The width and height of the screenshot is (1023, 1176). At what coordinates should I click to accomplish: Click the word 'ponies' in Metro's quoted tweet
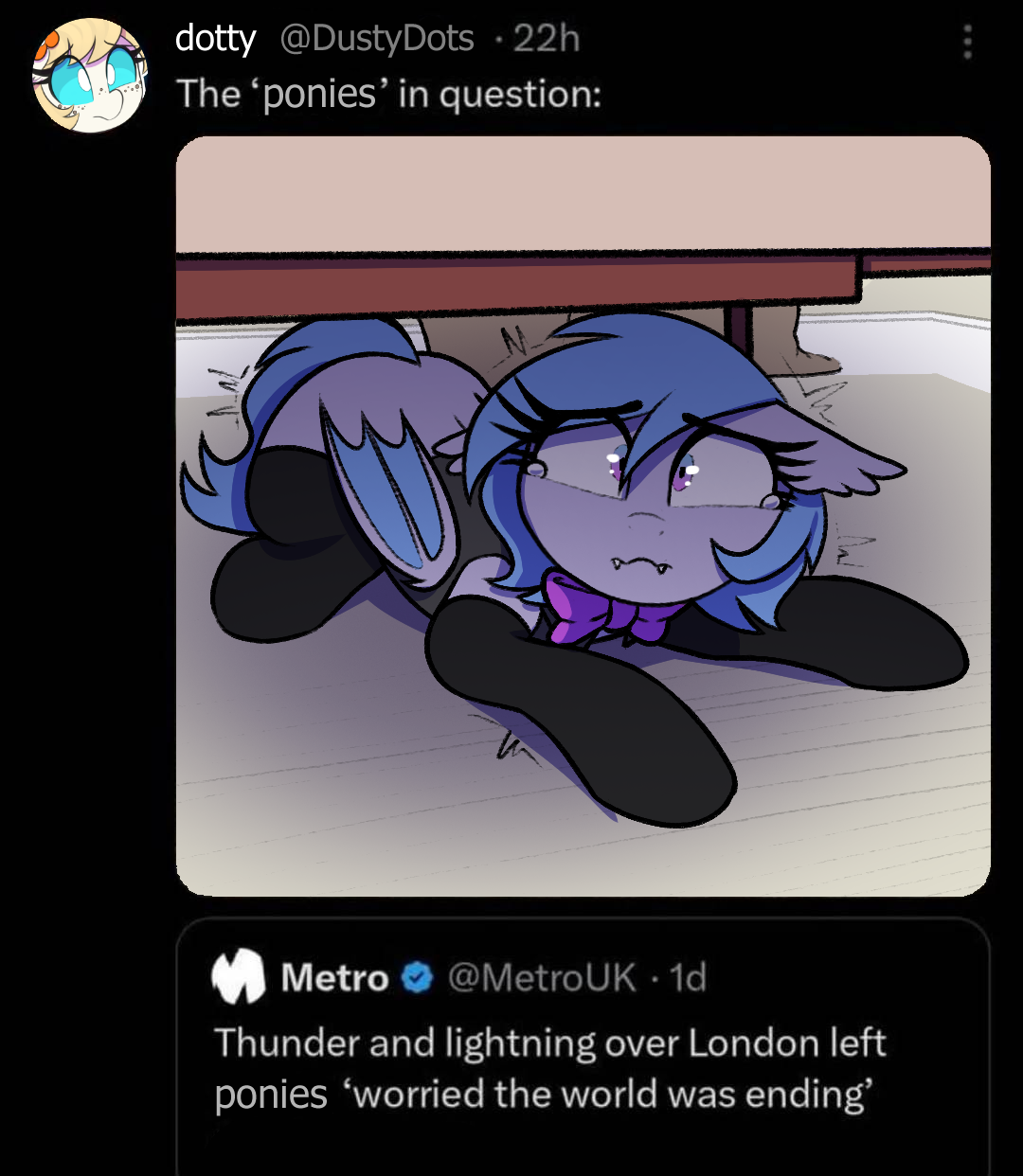coord(271,1095)
